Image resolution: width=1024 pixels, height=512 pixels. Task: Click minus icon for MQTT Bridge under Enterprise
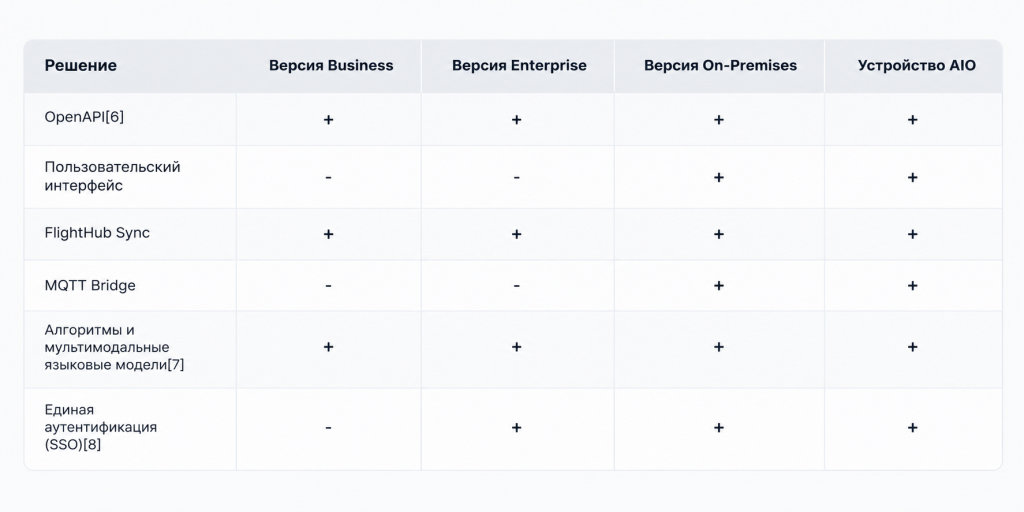pos(517,285)
